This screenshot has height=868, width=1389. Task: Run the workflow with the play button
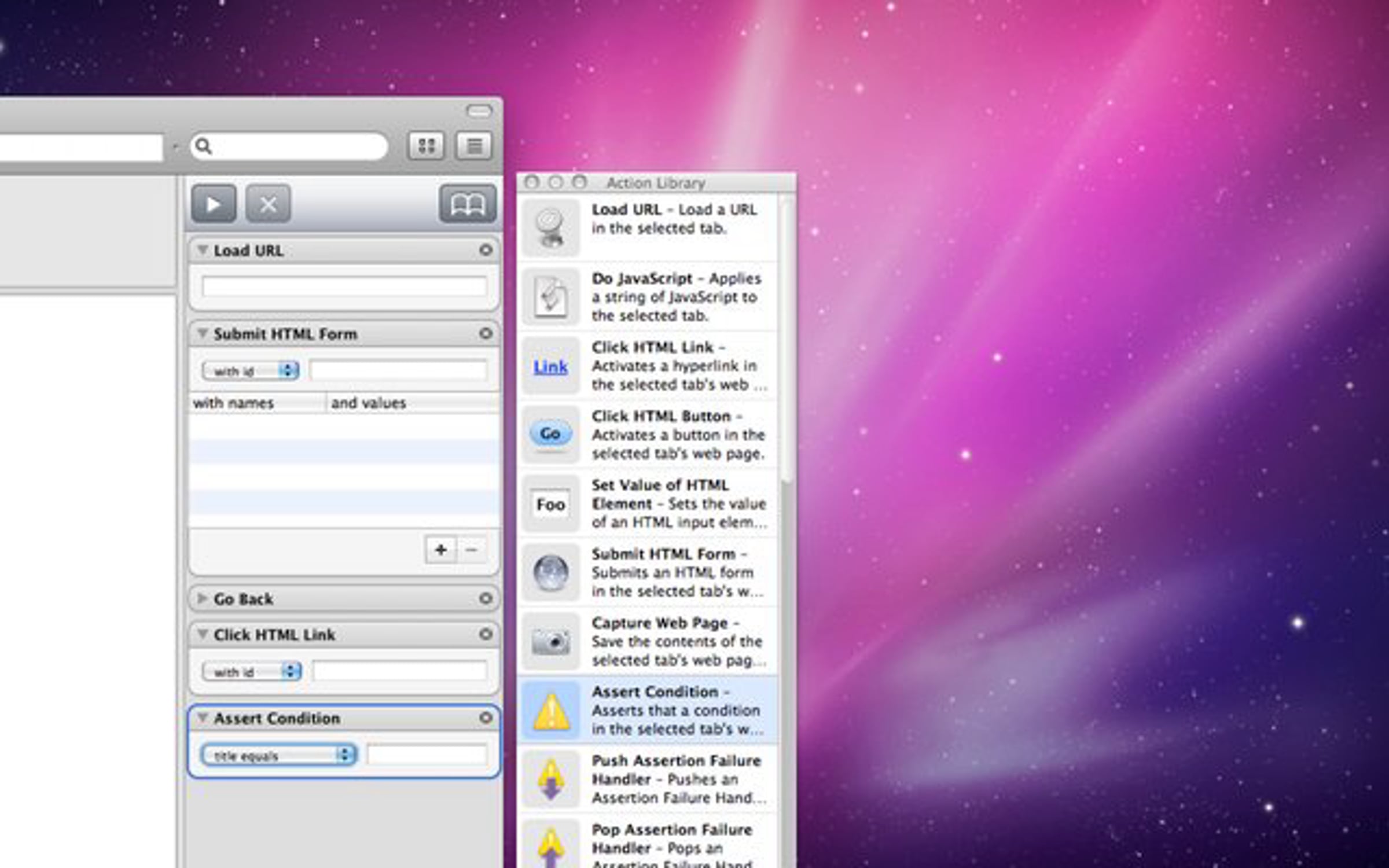(x=214, y=204)
